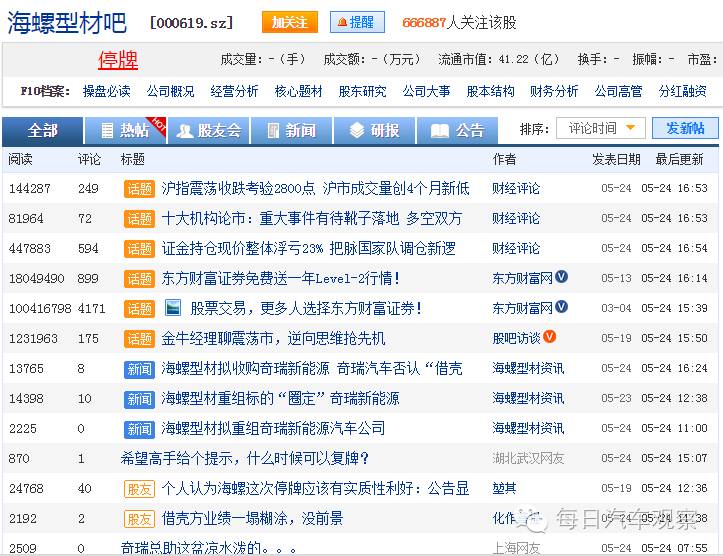Image resolution: width=723 pixels, height=556 pixels.
Task: Switch to the 全部 tab
Action: (42, 130)
